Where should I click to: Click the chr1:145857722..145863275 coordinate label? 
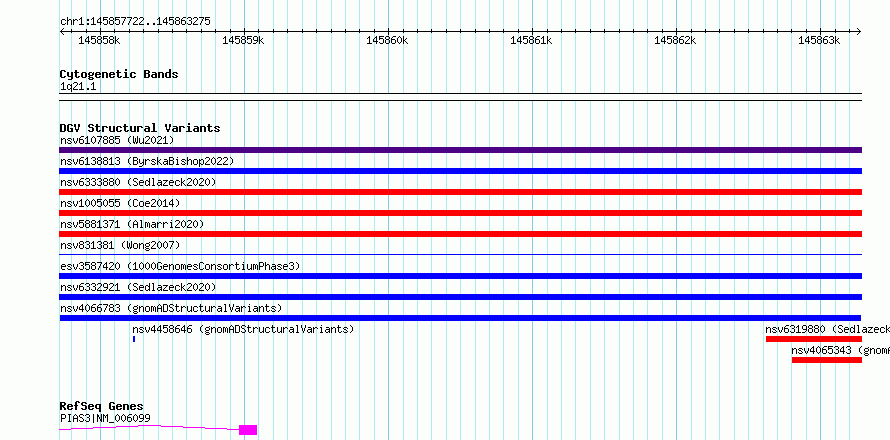135,22
